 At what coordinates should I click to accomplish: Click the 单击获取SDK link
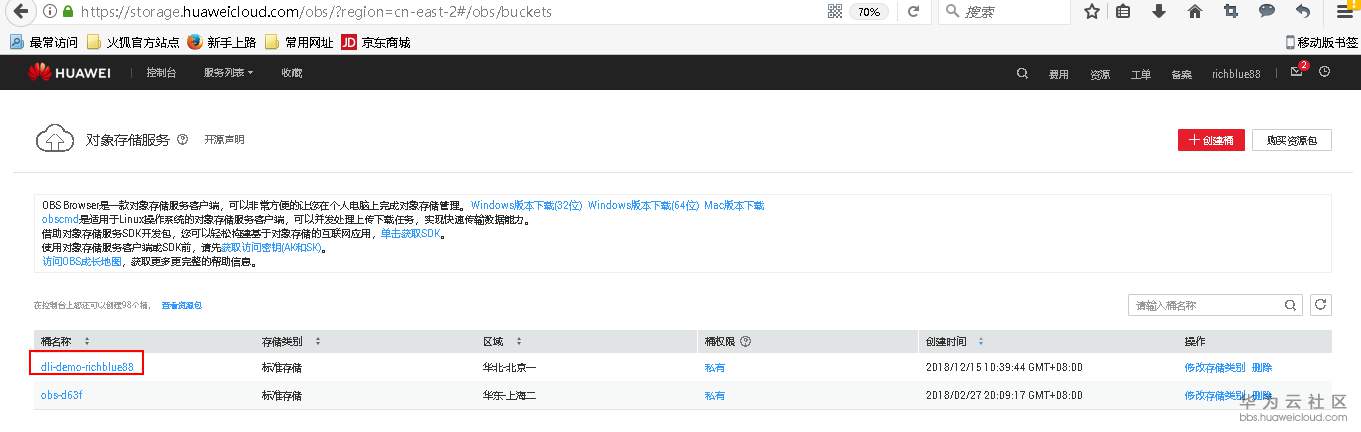[x=410, y=233]
